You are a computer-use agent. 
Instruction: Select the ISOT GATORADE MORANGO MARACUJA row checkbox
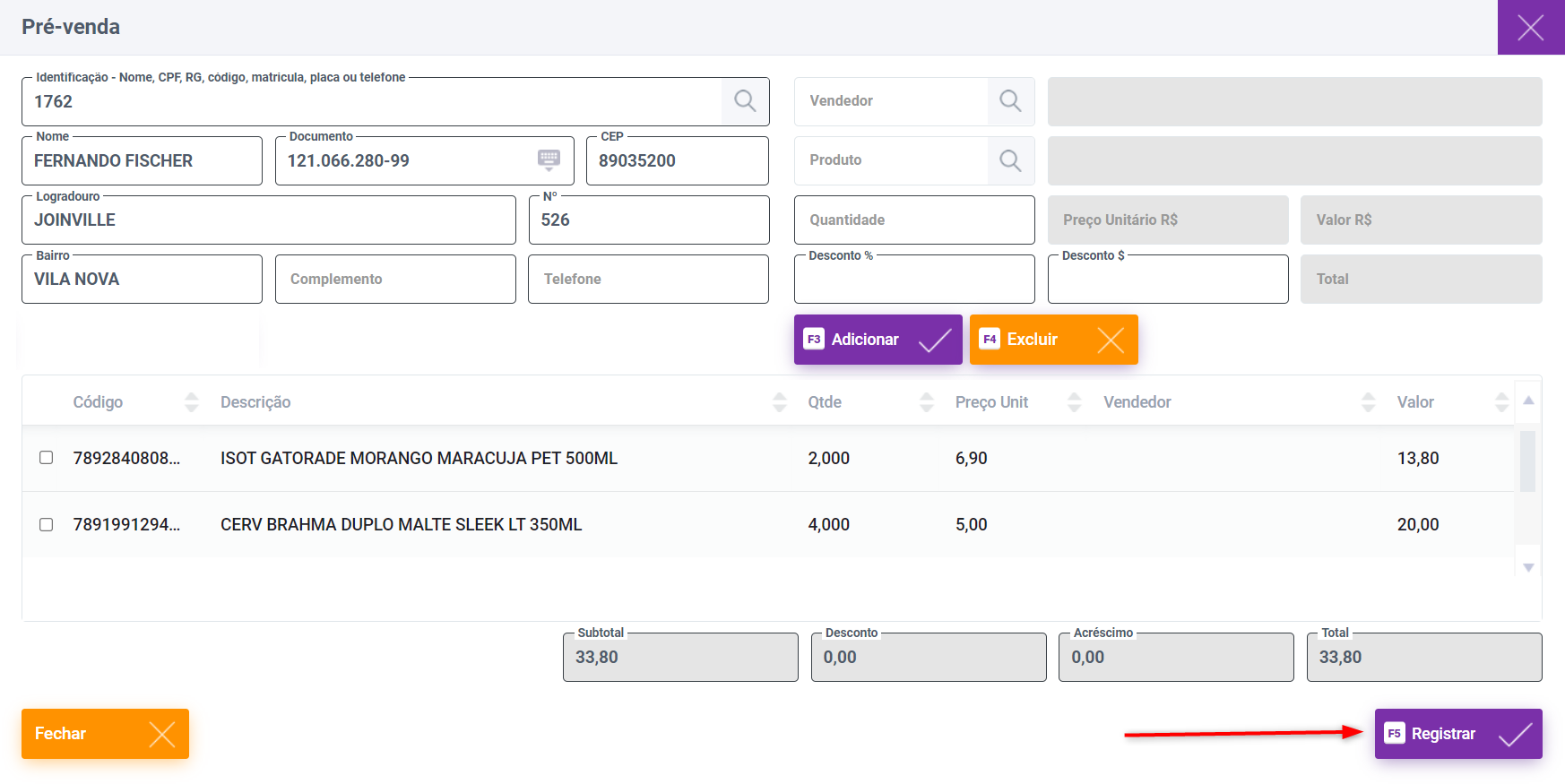[47, 458]
